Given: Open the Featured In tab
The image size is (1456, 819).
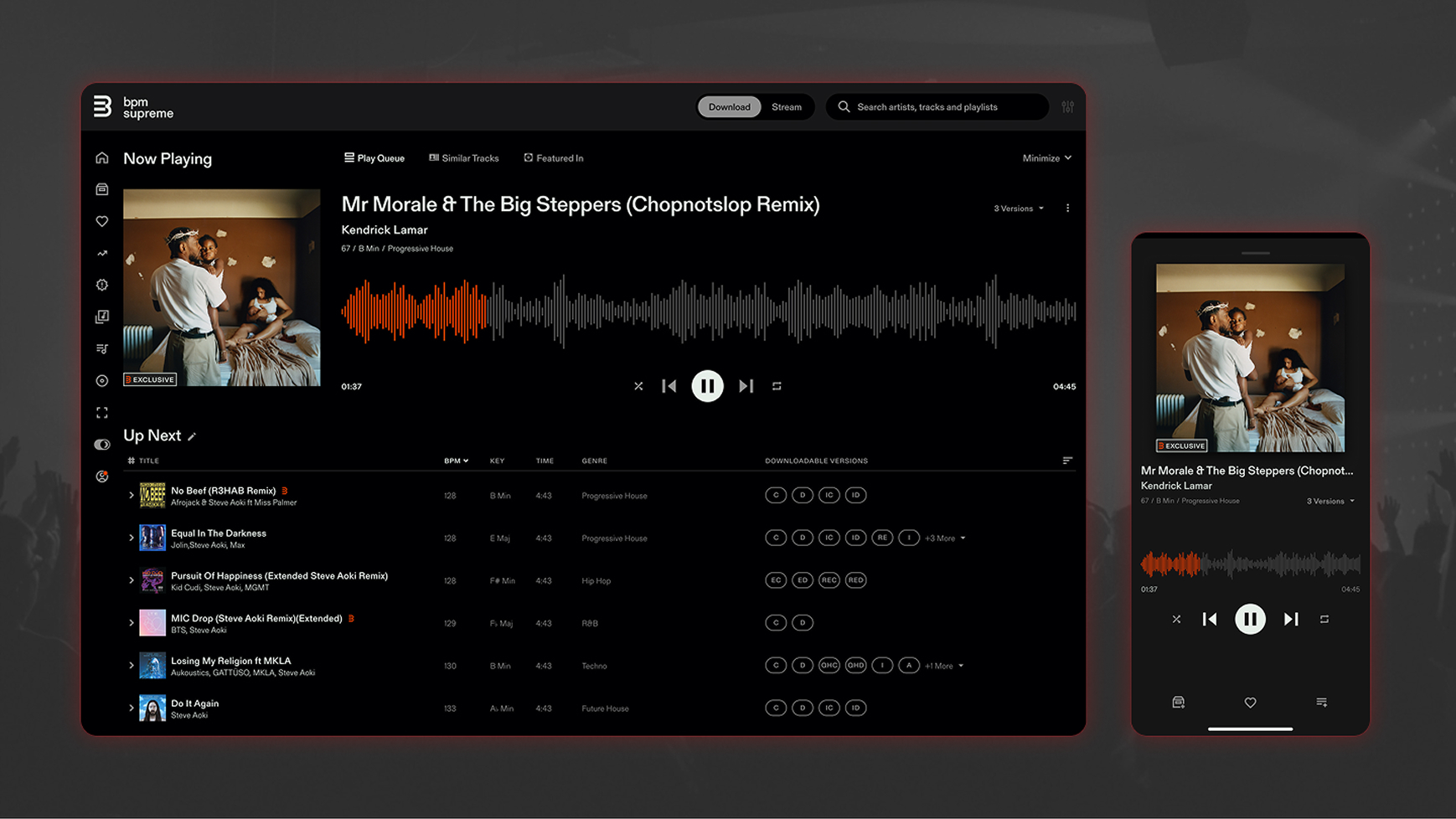Looking at the screenshot, I should point(554,158).
